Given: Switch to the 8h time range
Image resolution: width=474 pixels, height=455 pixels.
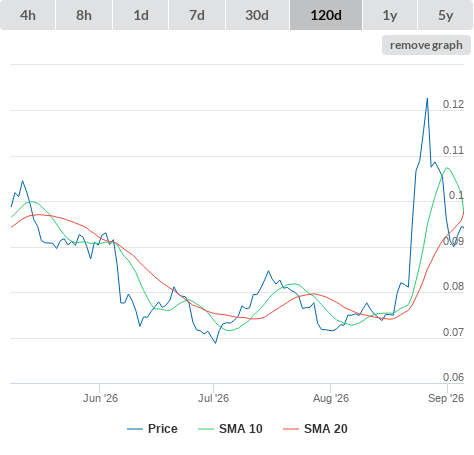Looking at the screenshot, I should pos(84,15).
